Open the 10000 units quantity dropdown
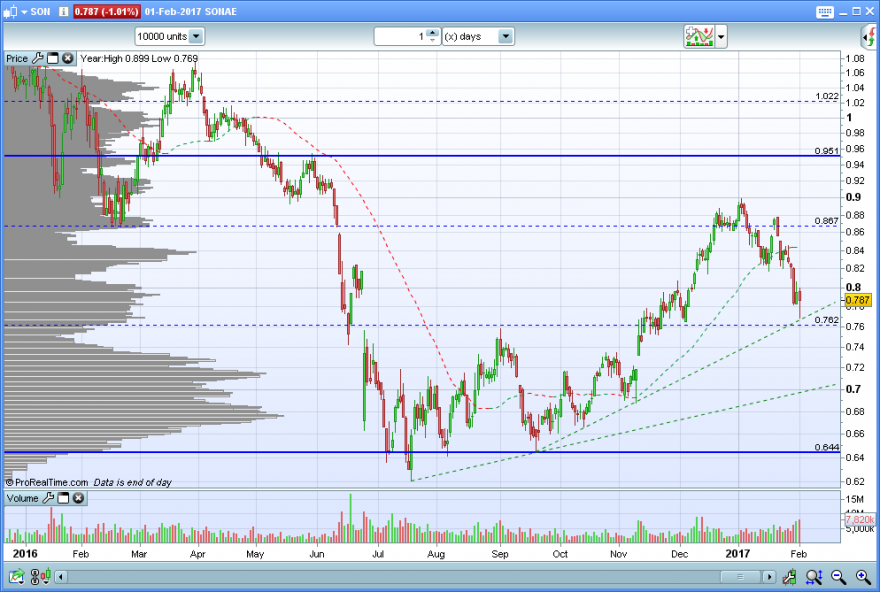The image size is (880, 592). click(169, 36)
